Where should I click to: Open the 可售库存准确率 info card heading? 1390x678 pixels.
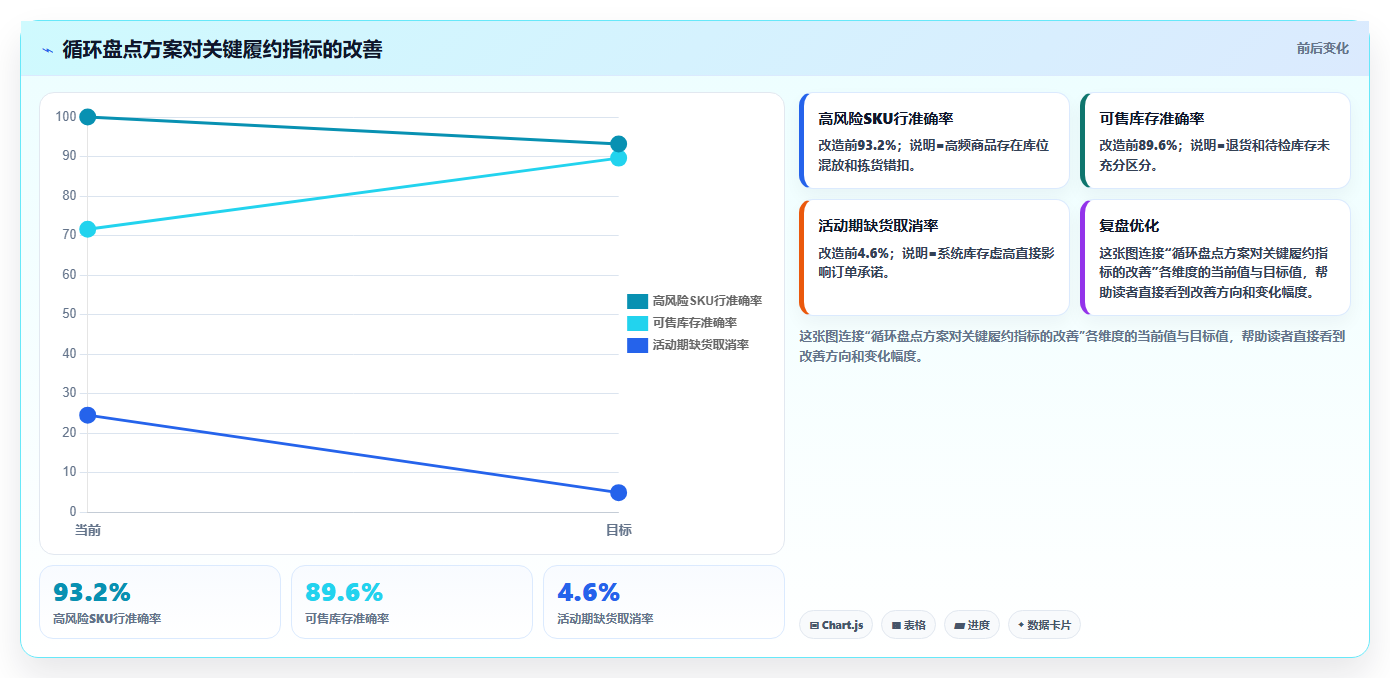(x=1151, y=119)
